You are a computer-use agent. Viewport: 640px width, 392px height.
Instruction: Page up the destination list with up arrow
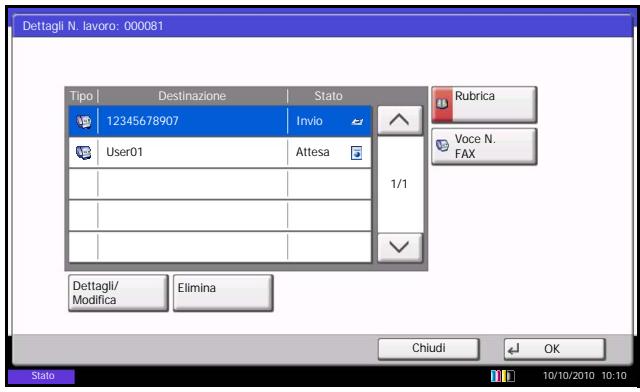click(x=400, y=120)
